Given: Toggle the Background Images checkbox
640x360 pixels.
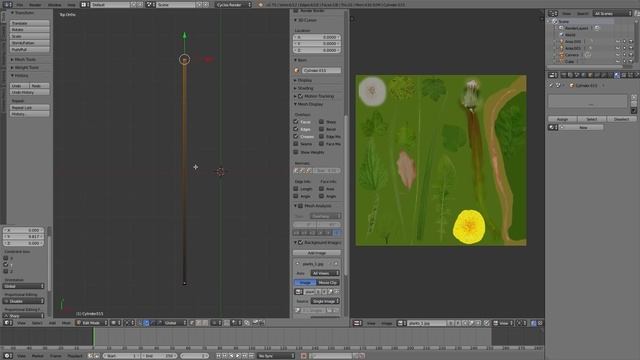Looking at the screenshot, I should point(301,242).
